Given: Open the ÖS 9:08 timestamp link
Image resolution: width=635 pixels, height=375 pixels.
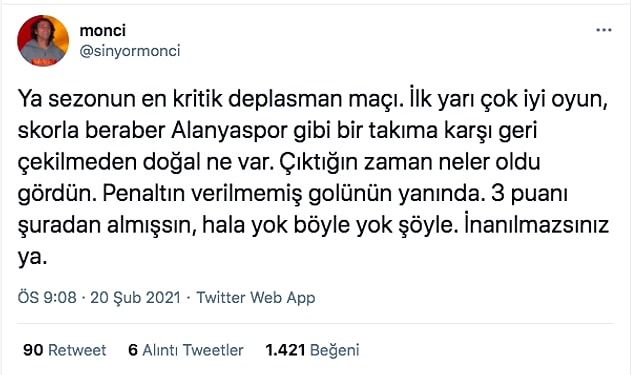Looking at the screenshot, I should 47,297.
